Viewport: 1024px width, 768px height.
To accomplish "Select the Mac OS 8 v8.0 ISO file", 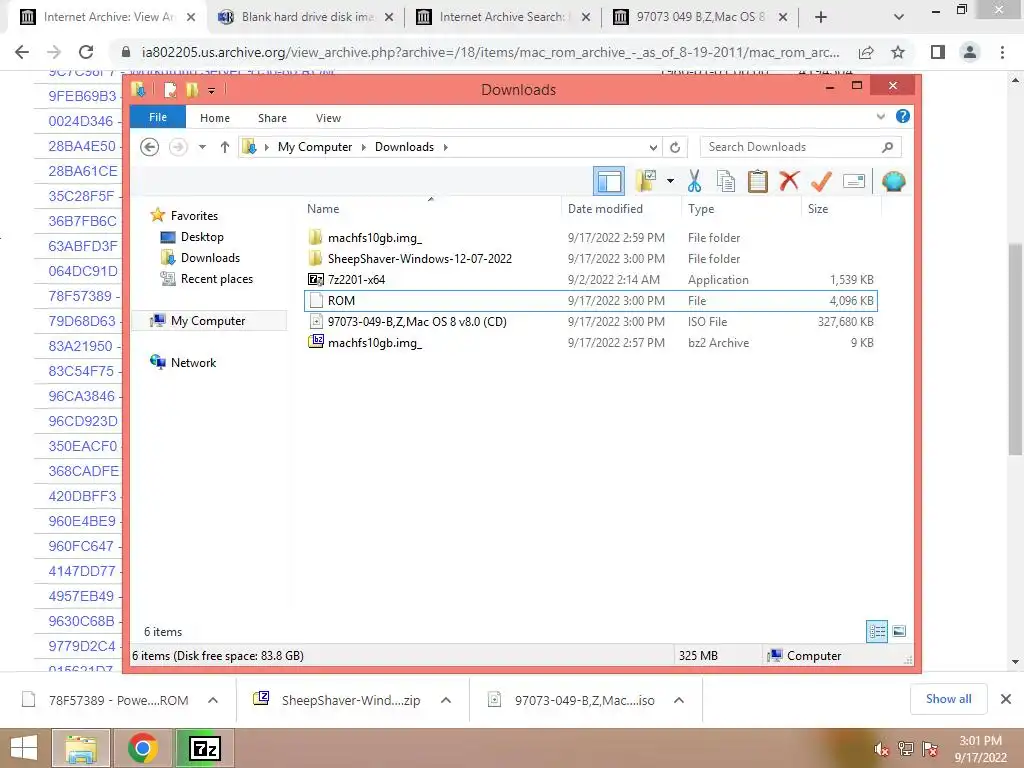I will (591, 321).
